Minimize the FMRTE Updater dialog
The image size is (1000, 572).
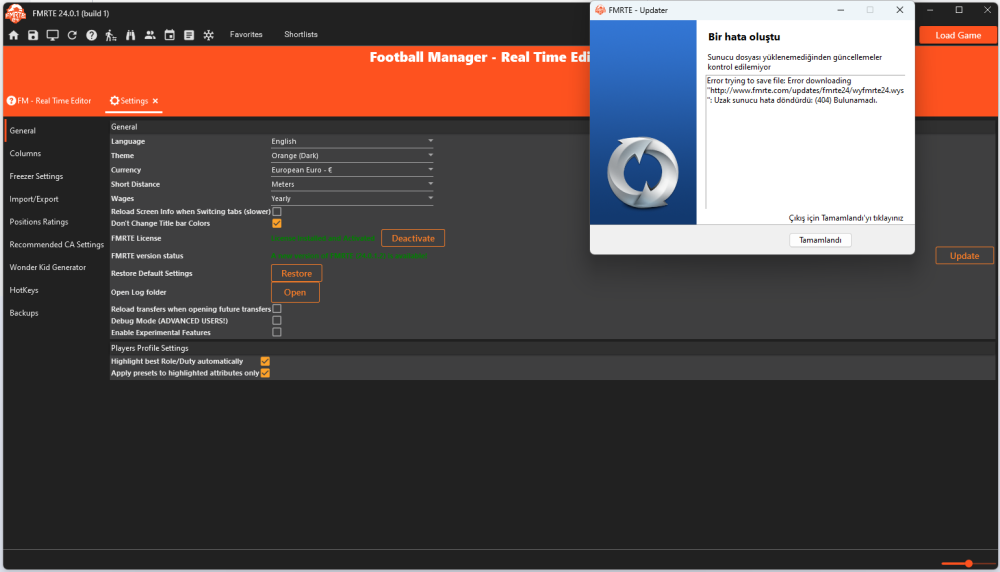pyautogui.click(x=841, y=10)
